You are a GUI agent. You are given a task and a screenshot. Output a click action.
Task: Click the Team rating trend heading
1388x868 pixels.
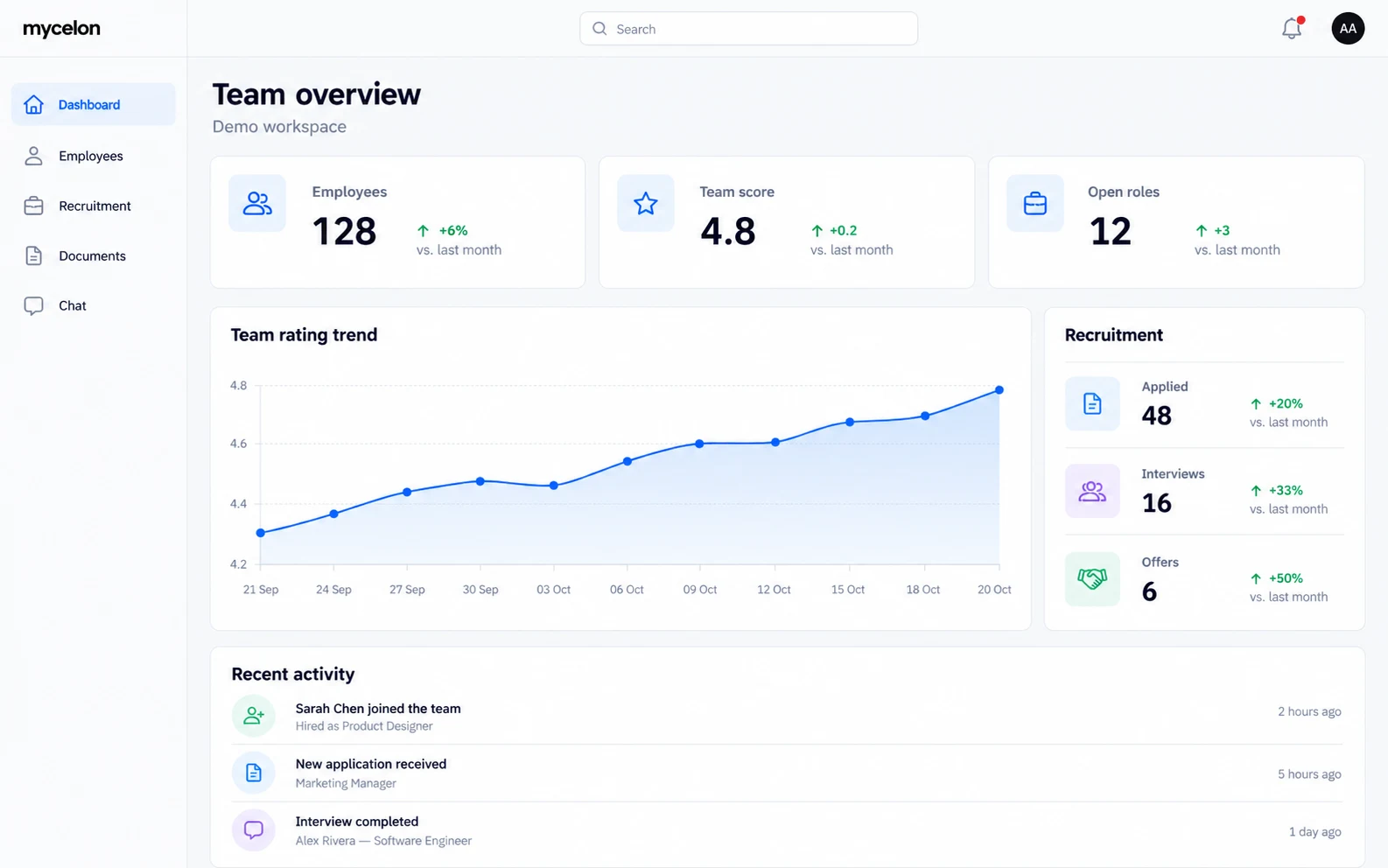point(304,335)
